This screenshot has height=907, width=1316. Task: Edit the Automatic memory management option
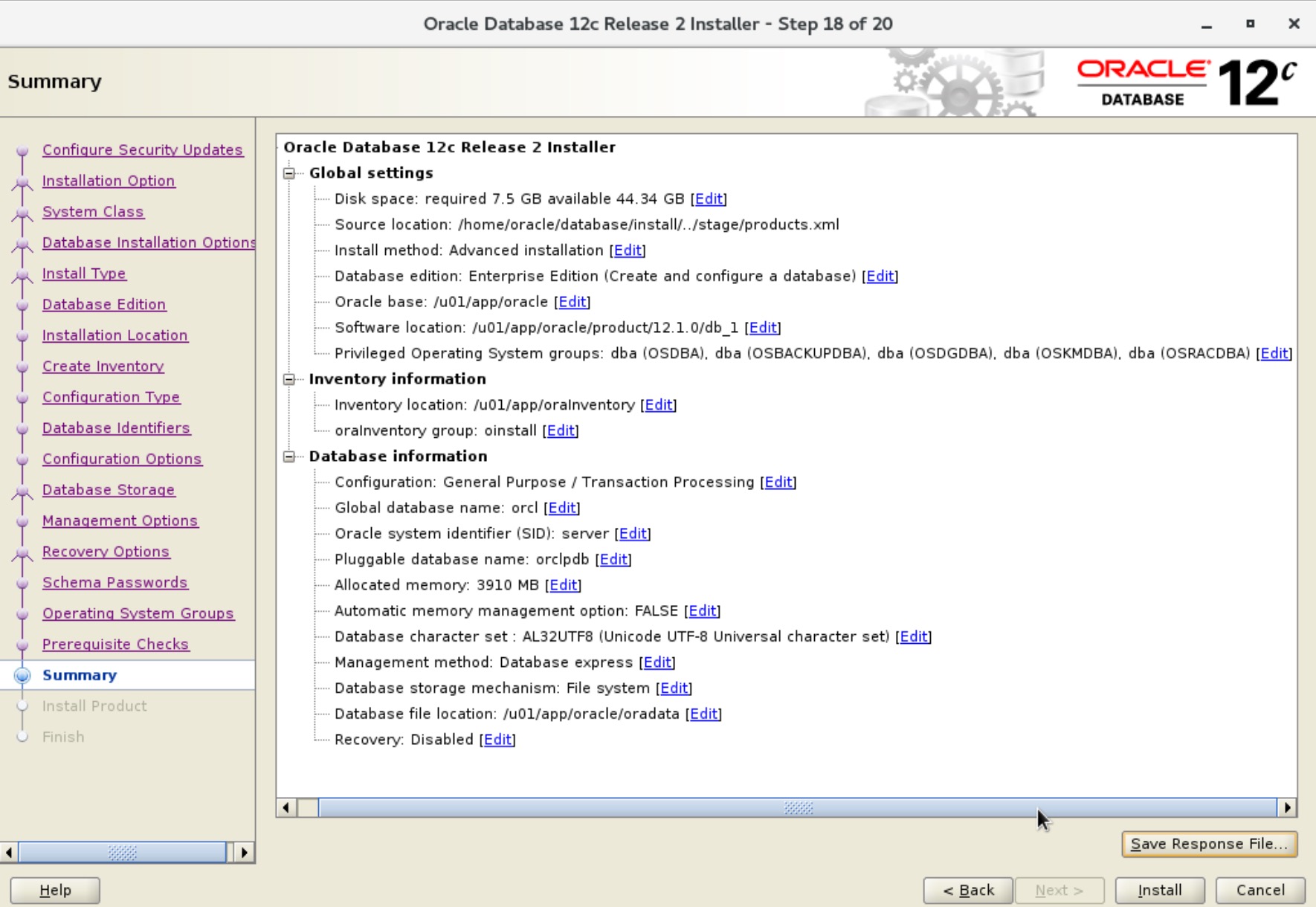[703, 611]
